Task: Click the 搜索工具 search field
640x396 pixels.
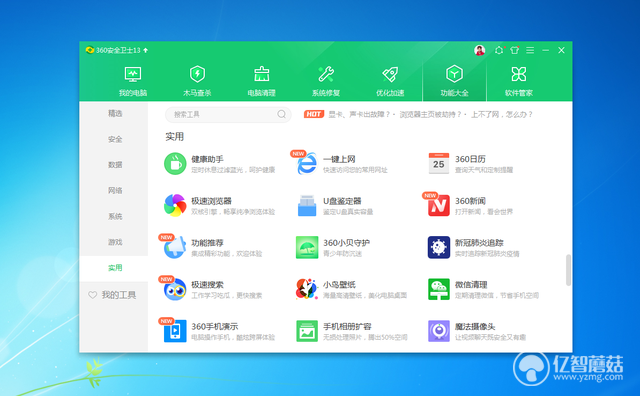Action: tap(228, 114)
